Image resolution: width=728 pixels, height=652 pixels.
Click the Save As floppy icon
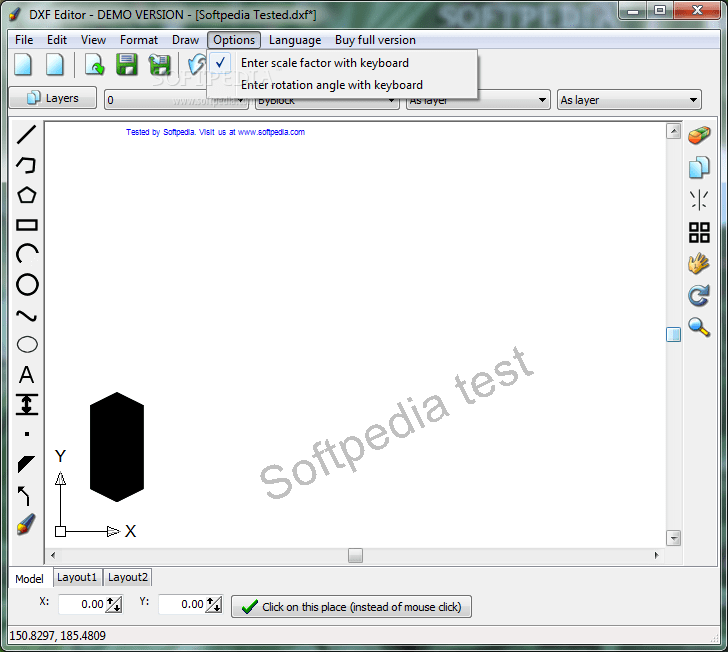pos(159,65)
